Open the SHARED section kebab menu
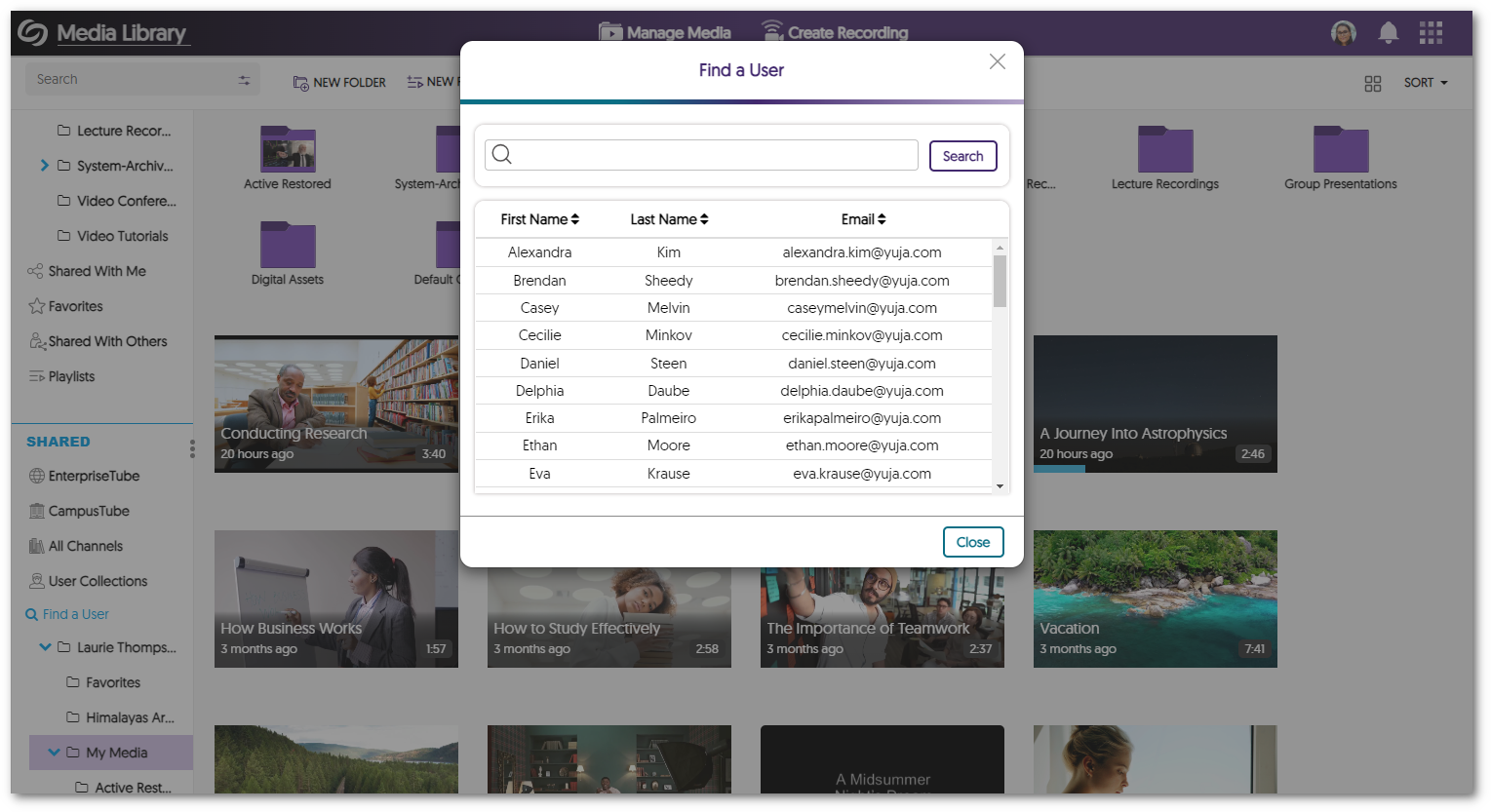The image size is (1491, 812). click(192, 447)
